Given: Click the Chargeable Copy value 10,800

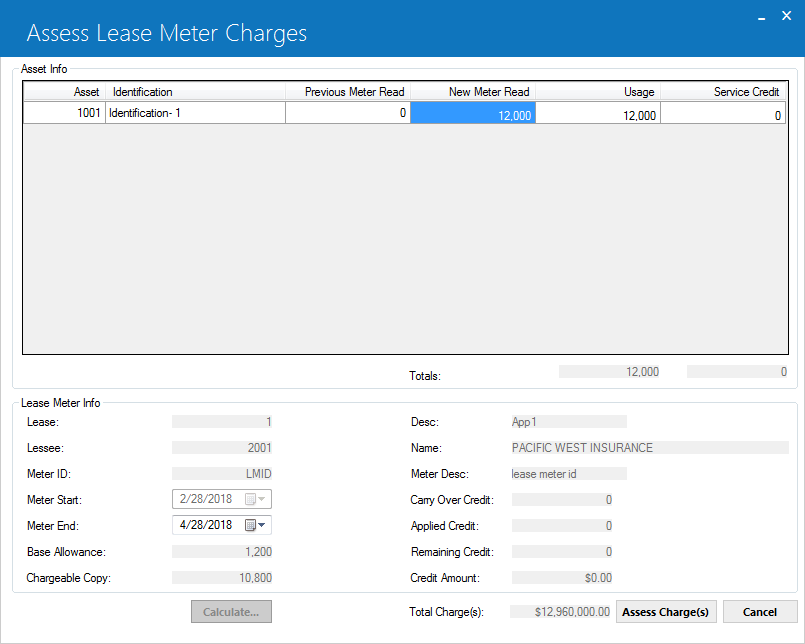Looking at the screenshot, I should [x=222, y=578].
